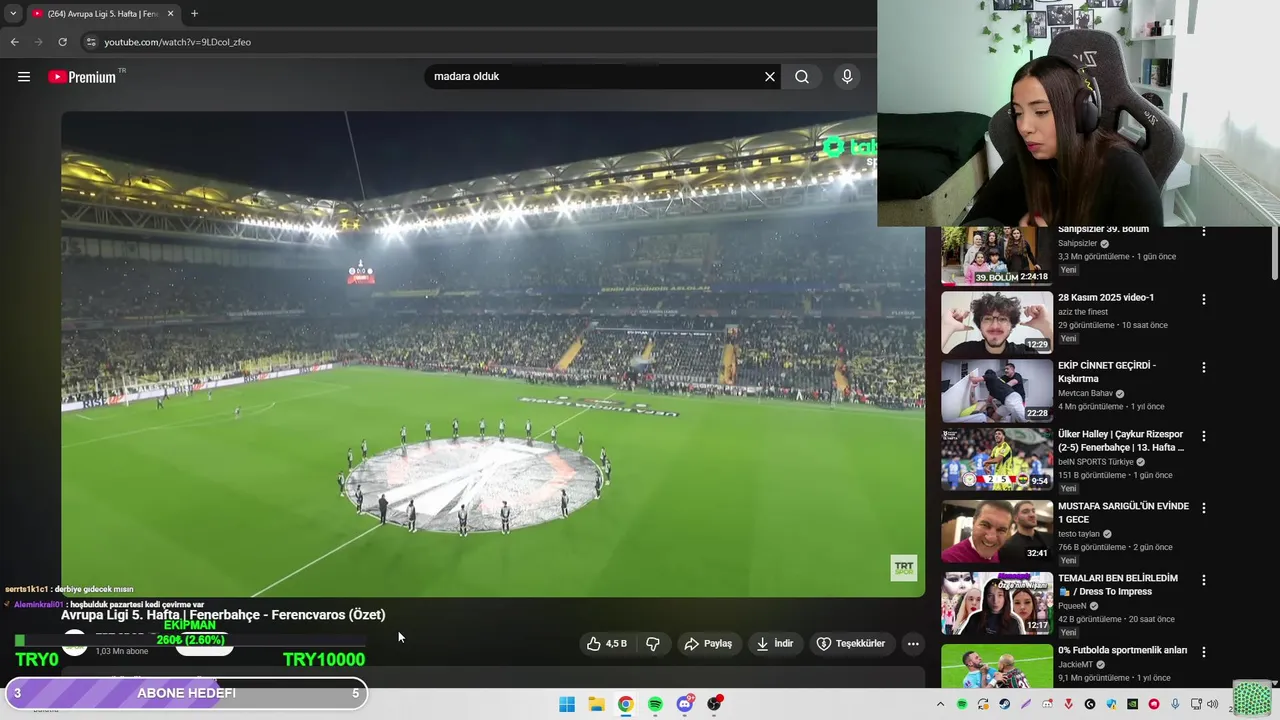Start voice search with the microphone icon
This screenshot has width=1280, height=720.
click(847, 77)
